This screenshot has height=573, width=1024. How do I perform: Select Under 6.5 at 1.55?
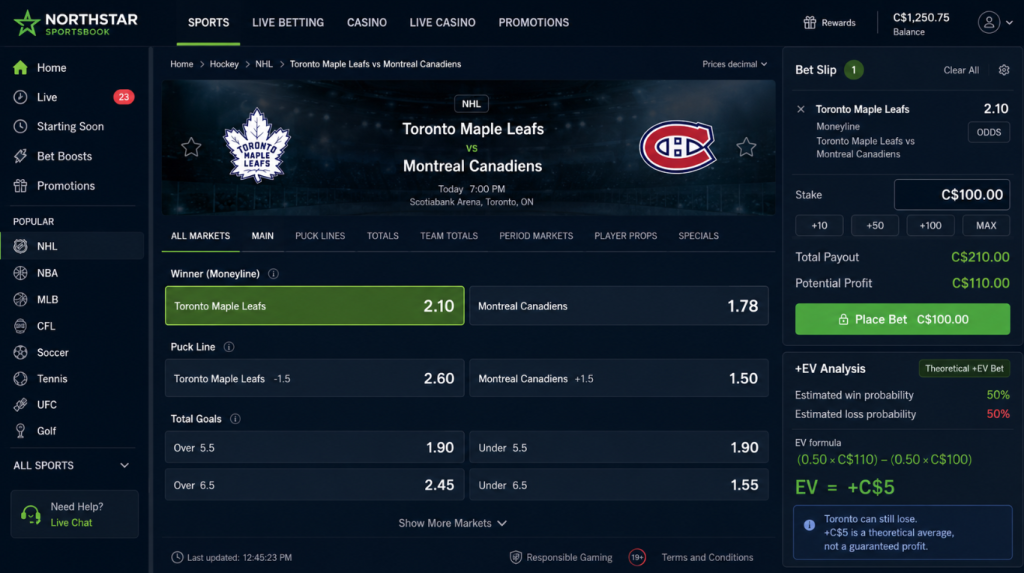(619, 485)
